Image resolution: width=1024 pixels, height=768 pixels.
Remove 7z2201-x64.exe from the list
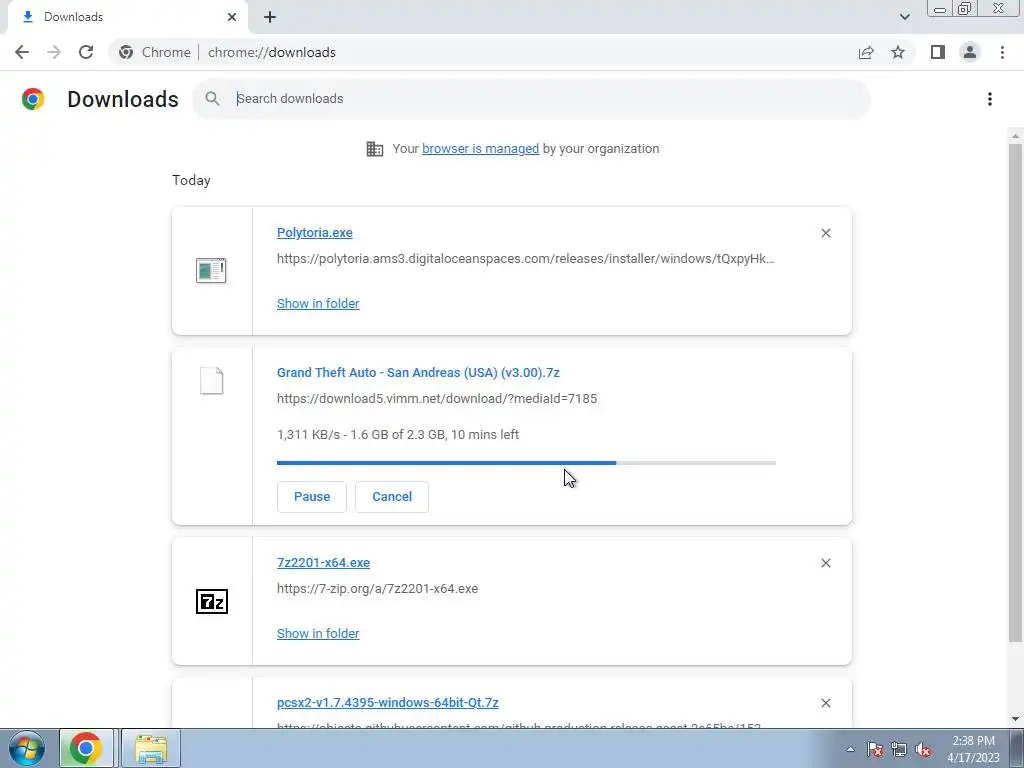pos(825,563)
